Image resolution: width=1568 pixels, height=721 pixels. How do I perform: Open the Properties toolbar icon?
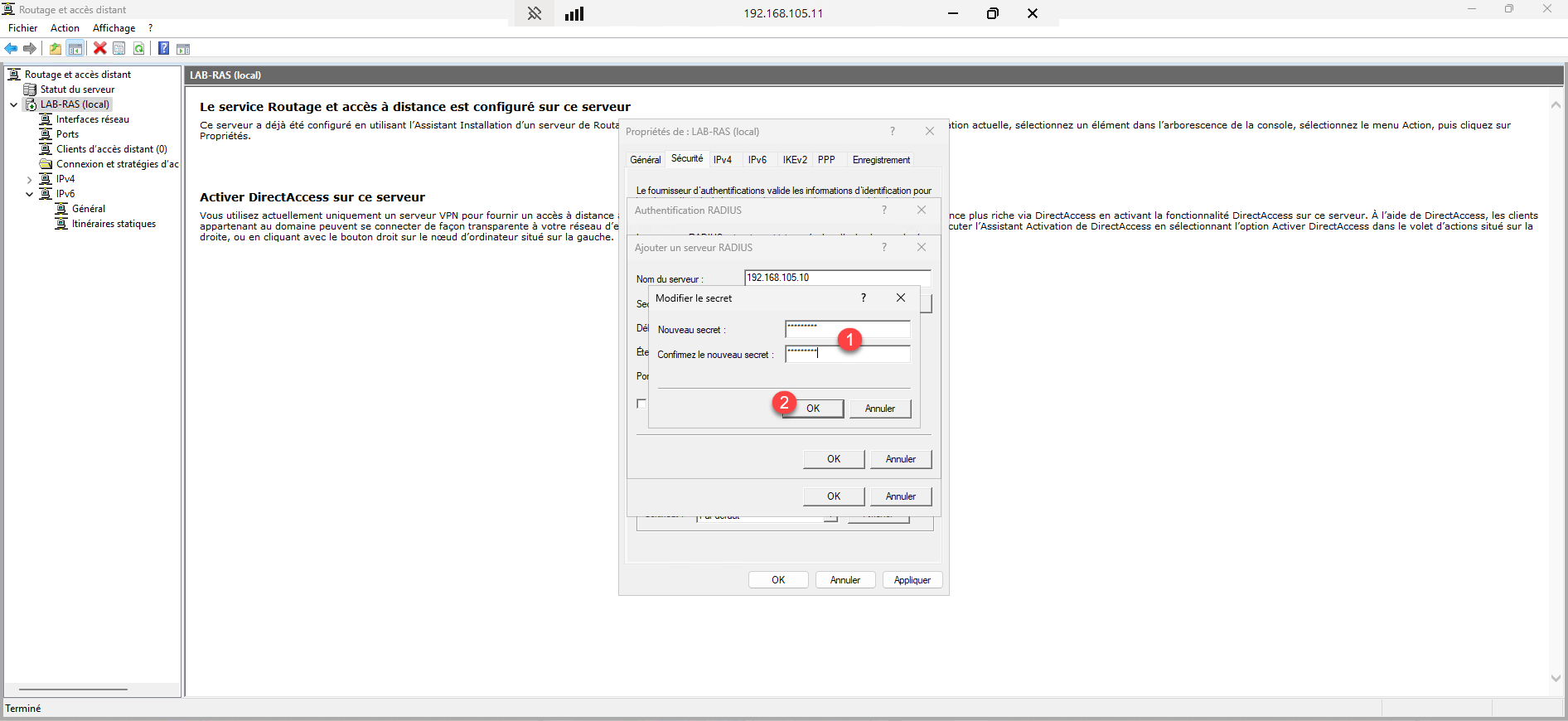coord(119,49)
